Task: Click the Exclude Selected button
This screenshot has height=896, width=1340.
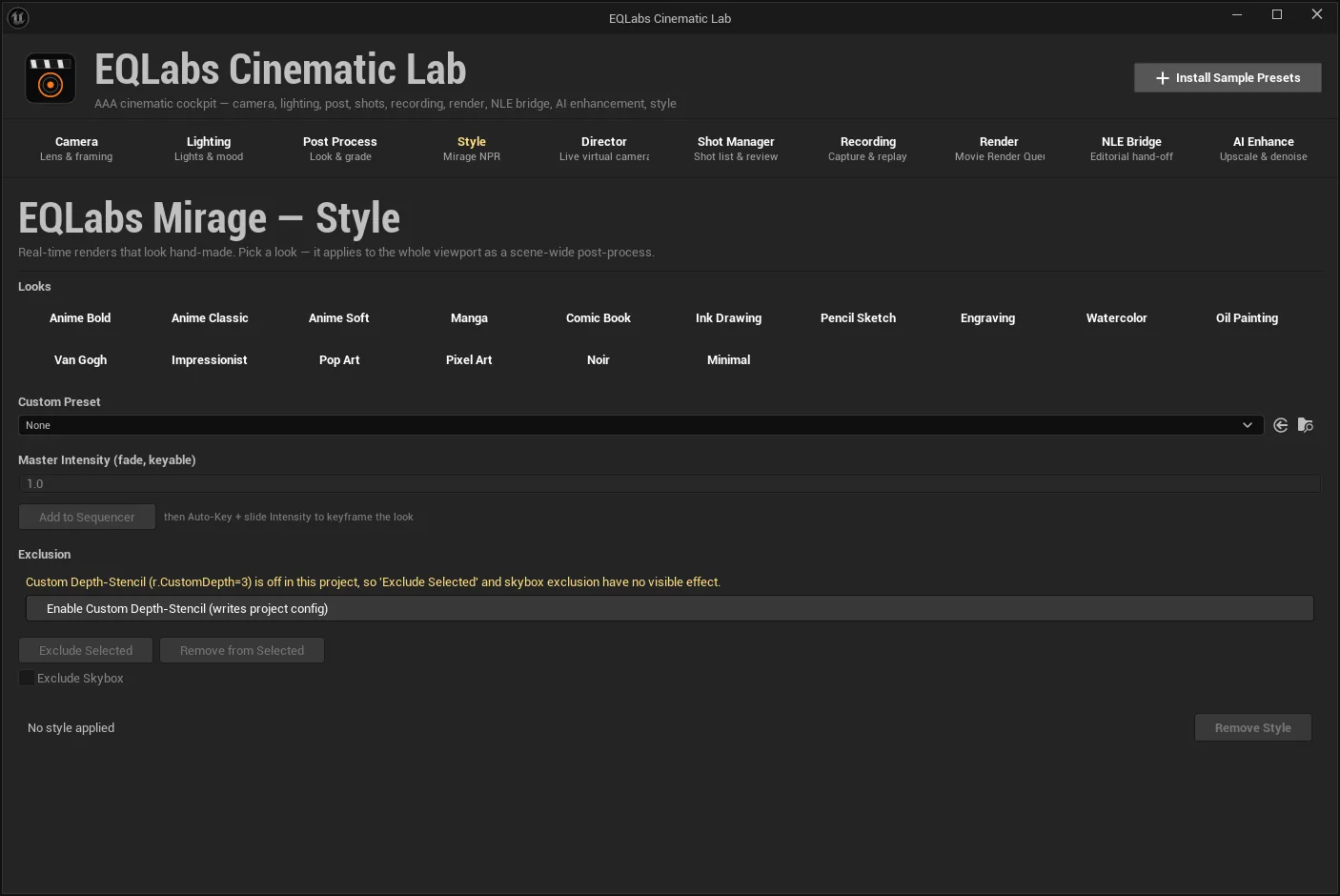Action: click(86, 650)
